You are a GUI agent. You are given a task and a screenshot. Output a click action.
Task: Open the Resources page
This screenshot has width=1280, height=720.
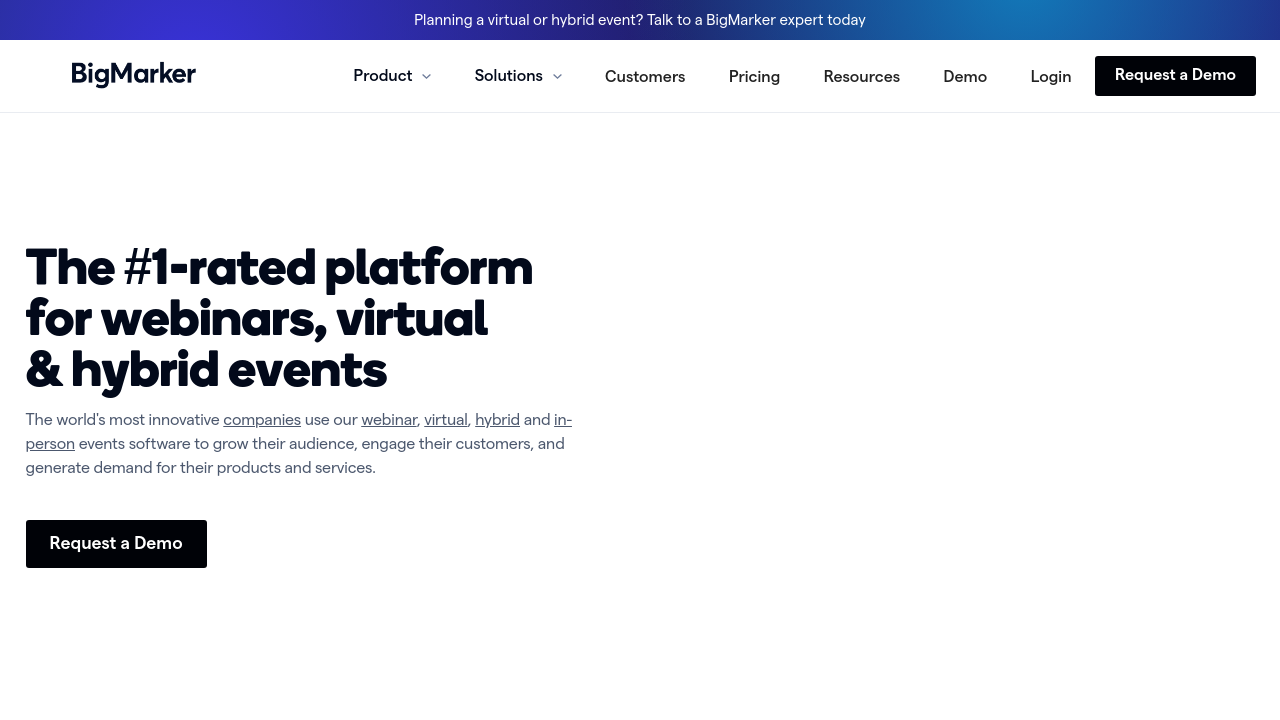pos(862,77)
